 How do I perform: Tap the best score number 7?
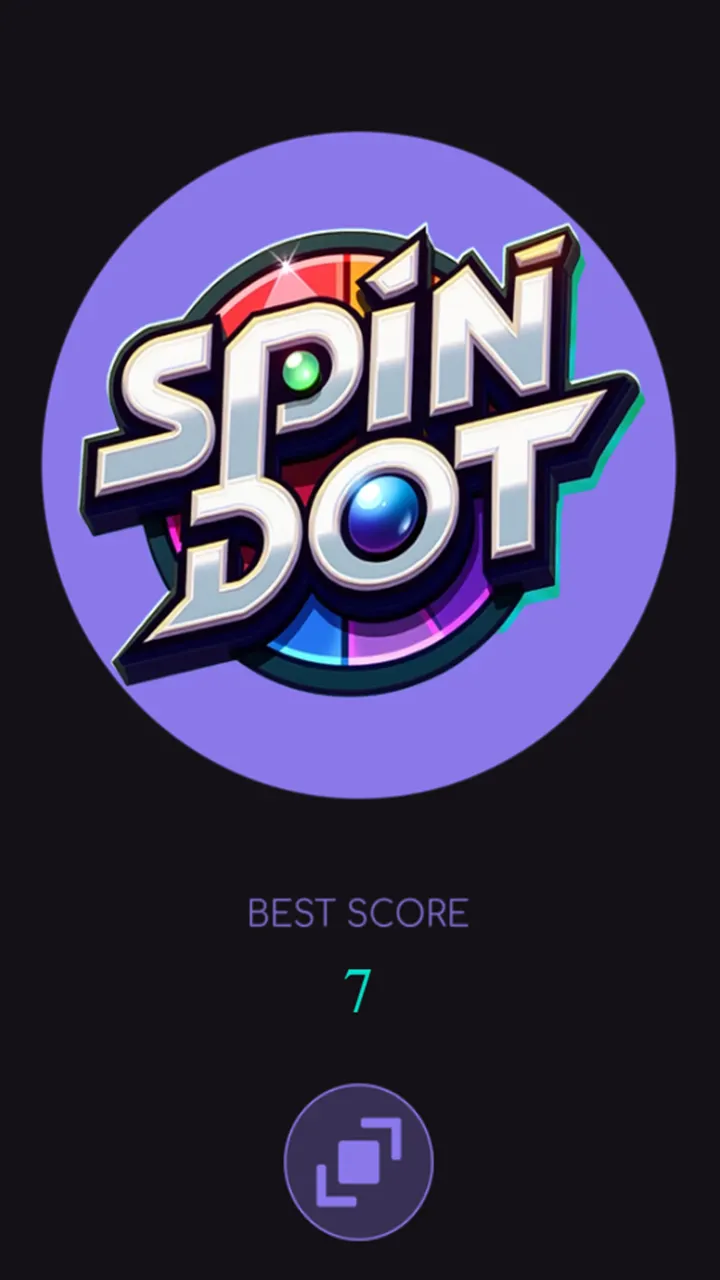click(358, 991)
